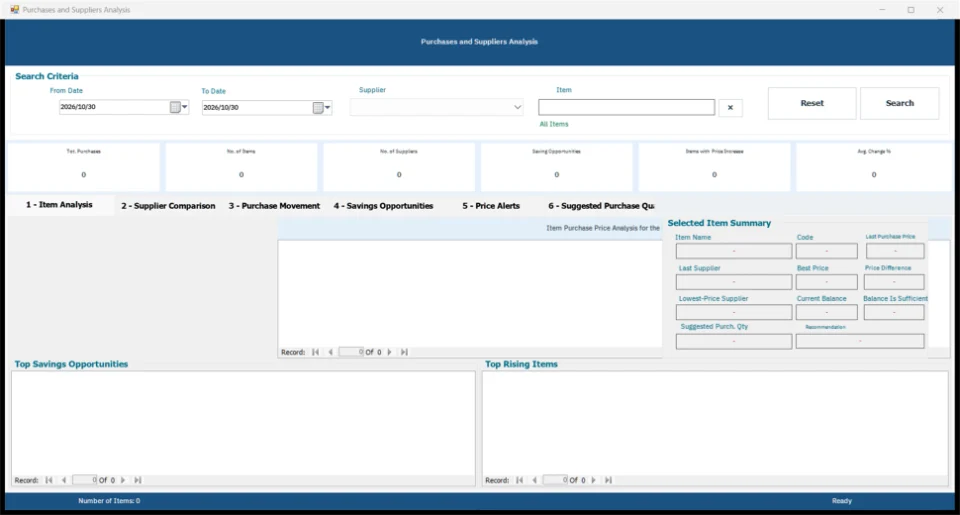The height and width of the screenshot is (515, 960).
Task: Click the Tot. Purchases summary card
Action: 83,167
